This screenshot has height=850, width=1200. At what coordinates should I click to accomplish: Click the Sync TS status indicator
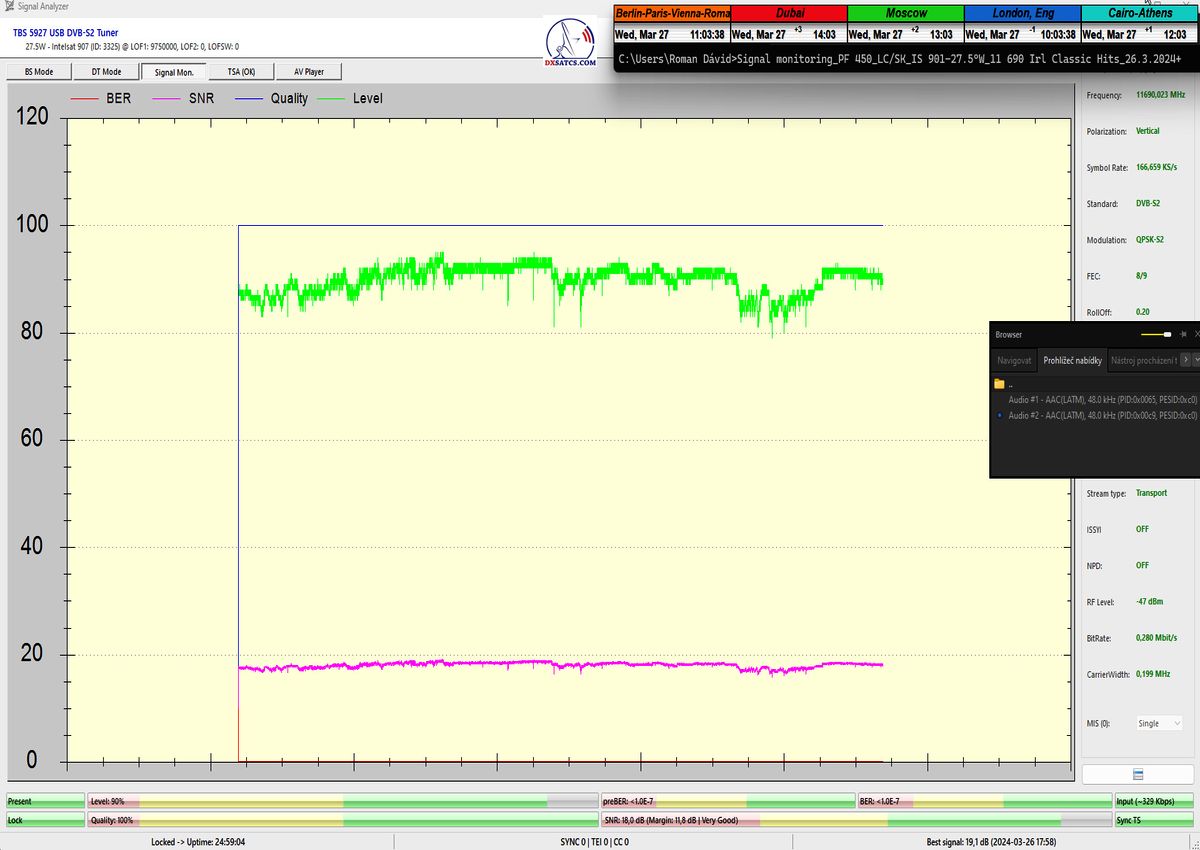coord(1155,820)
